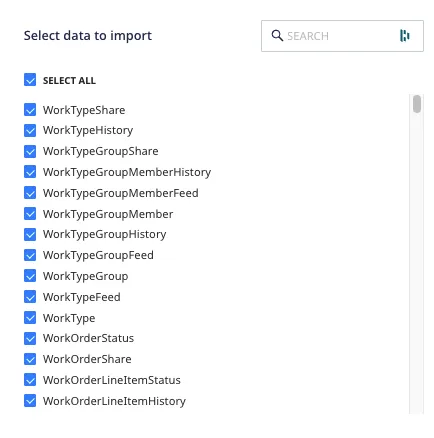Toggle the WorkTypeGroup checkbox

click(30, 276)
